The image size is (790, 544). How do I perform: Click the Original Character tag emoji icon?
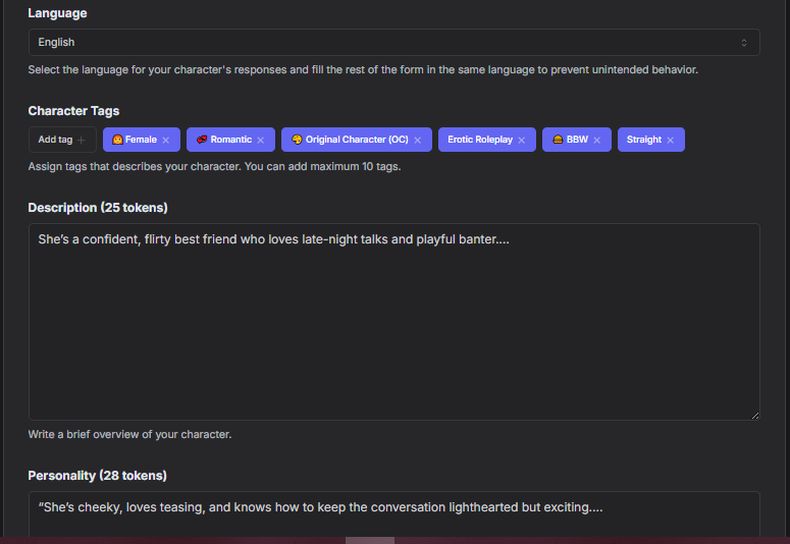297,140
